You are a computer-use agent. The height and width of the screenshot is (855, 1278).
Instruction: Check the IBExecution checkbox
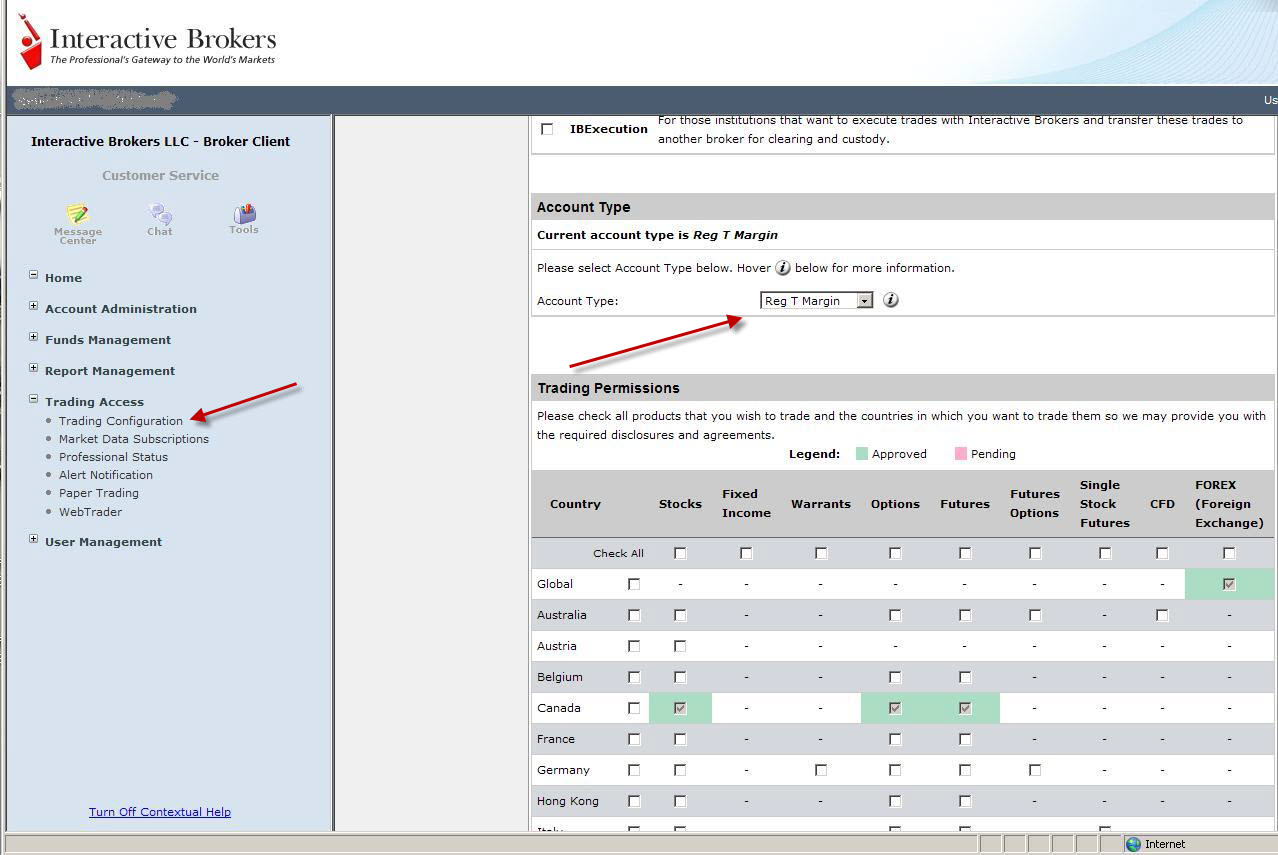coord(547,129)
